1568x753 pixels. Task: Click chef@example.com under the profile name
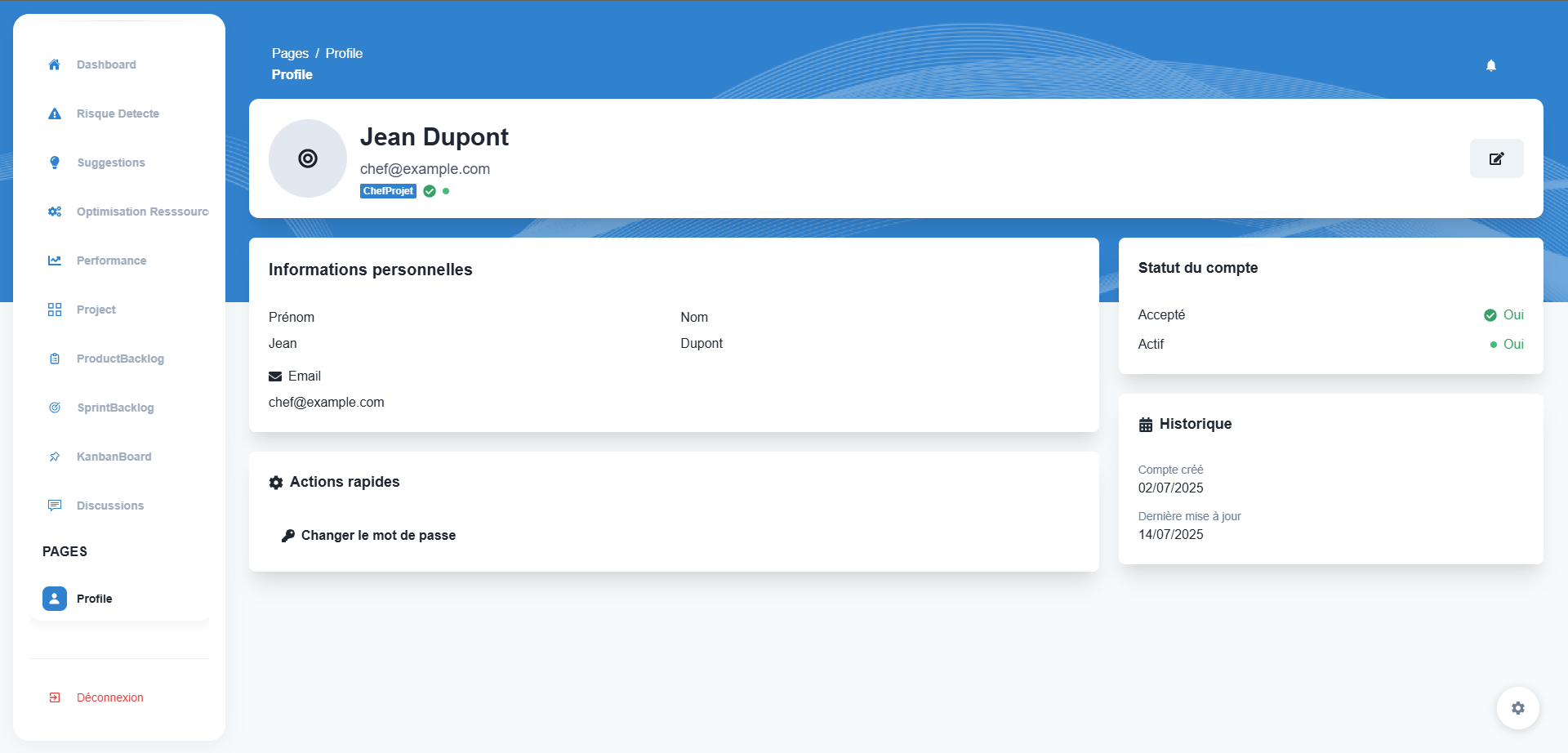point(425,169)
